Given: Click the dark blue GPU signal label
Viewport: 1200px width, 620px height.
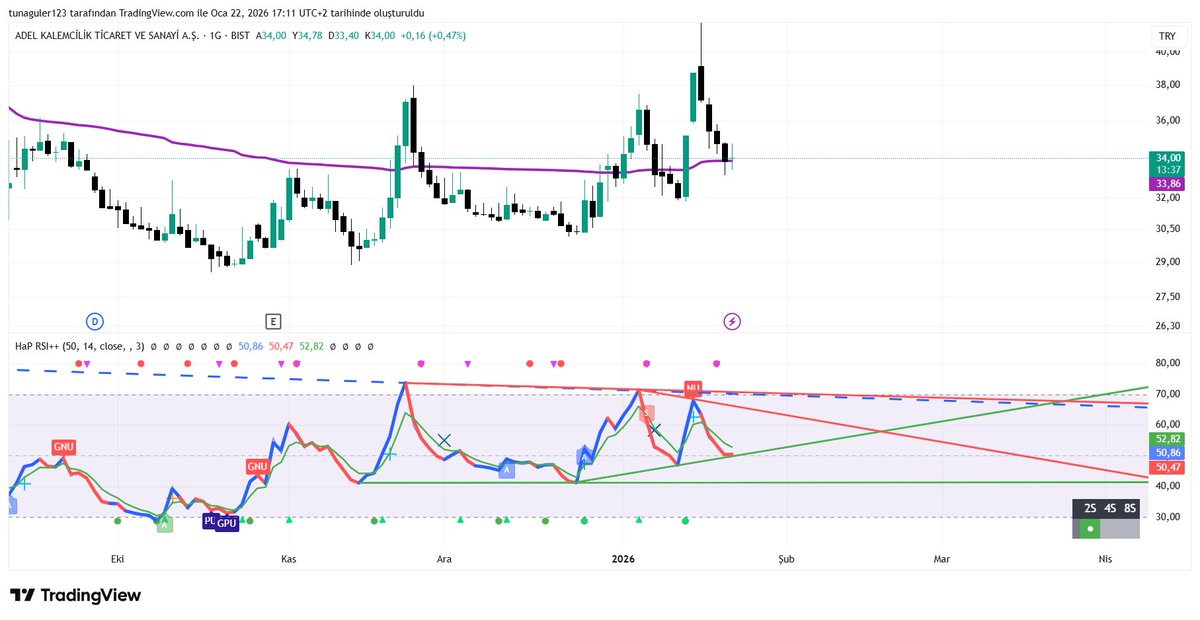Looking at the screenshot, I should (x=228, y=523).
